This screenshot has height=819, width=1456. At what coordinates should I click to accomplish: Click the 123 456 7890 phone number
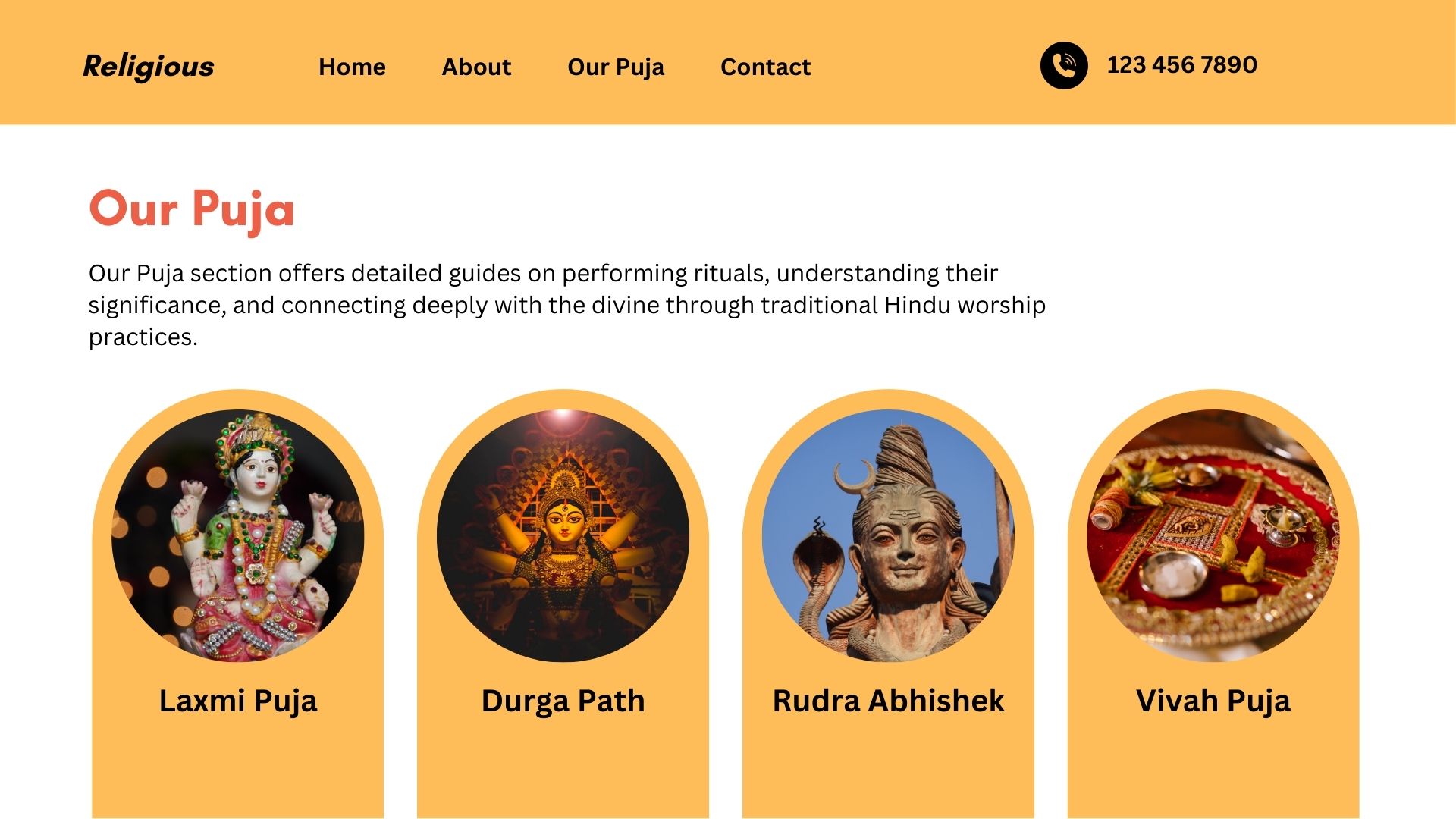tap(1181, 65)
